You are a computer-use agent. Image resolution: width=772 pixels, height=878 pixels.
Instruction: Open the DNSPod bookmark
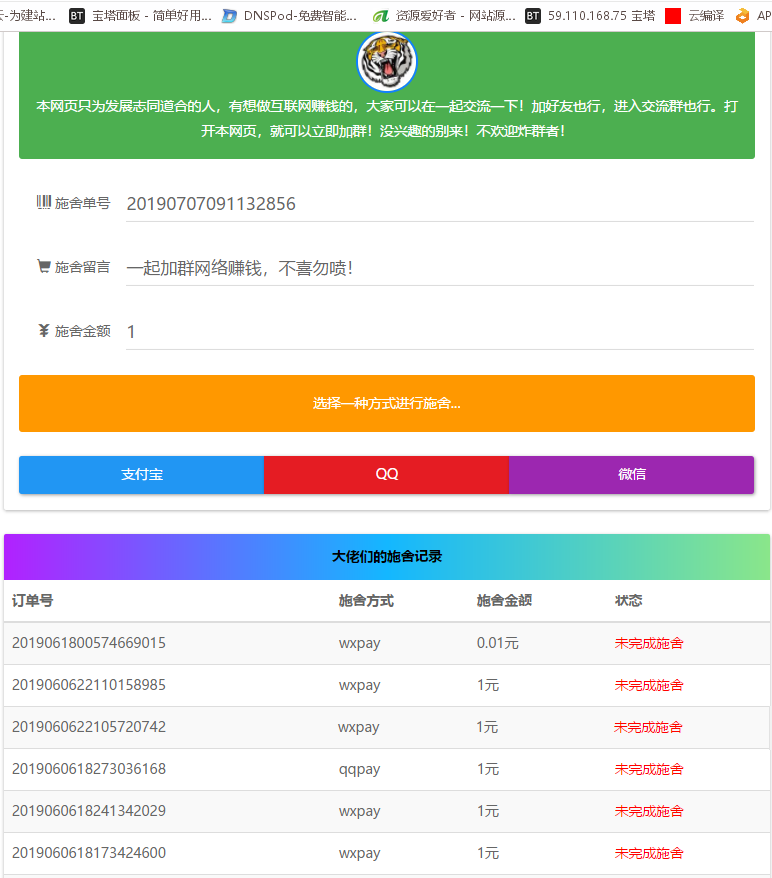tap(289, 16)
